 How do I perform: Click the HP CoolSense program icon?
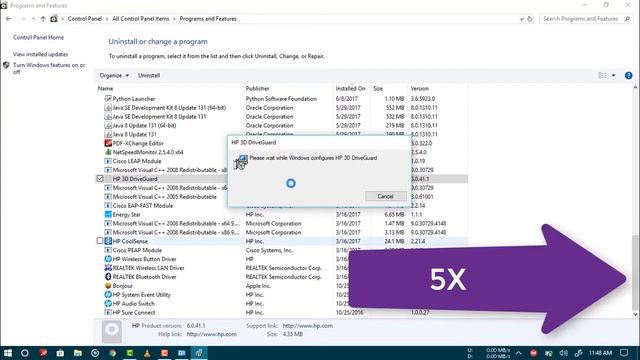coord(108,241)
